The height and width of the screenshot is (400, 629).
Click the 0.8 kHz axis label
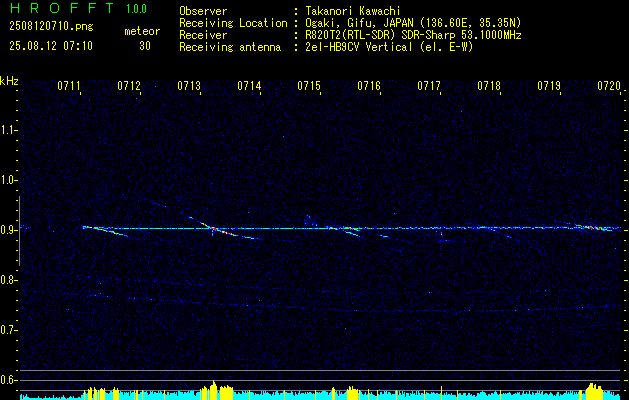click(x=8, y=280)
